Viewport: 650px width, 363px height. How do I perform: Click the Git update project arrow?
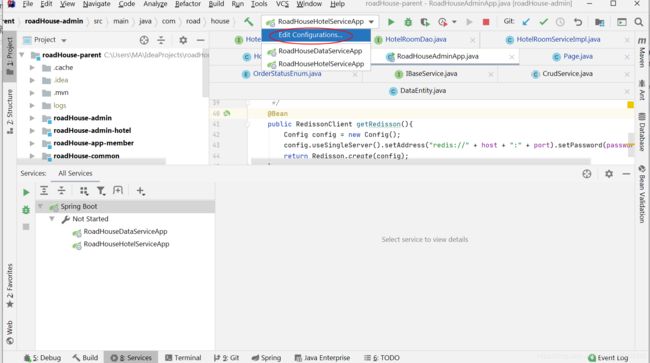526,22
